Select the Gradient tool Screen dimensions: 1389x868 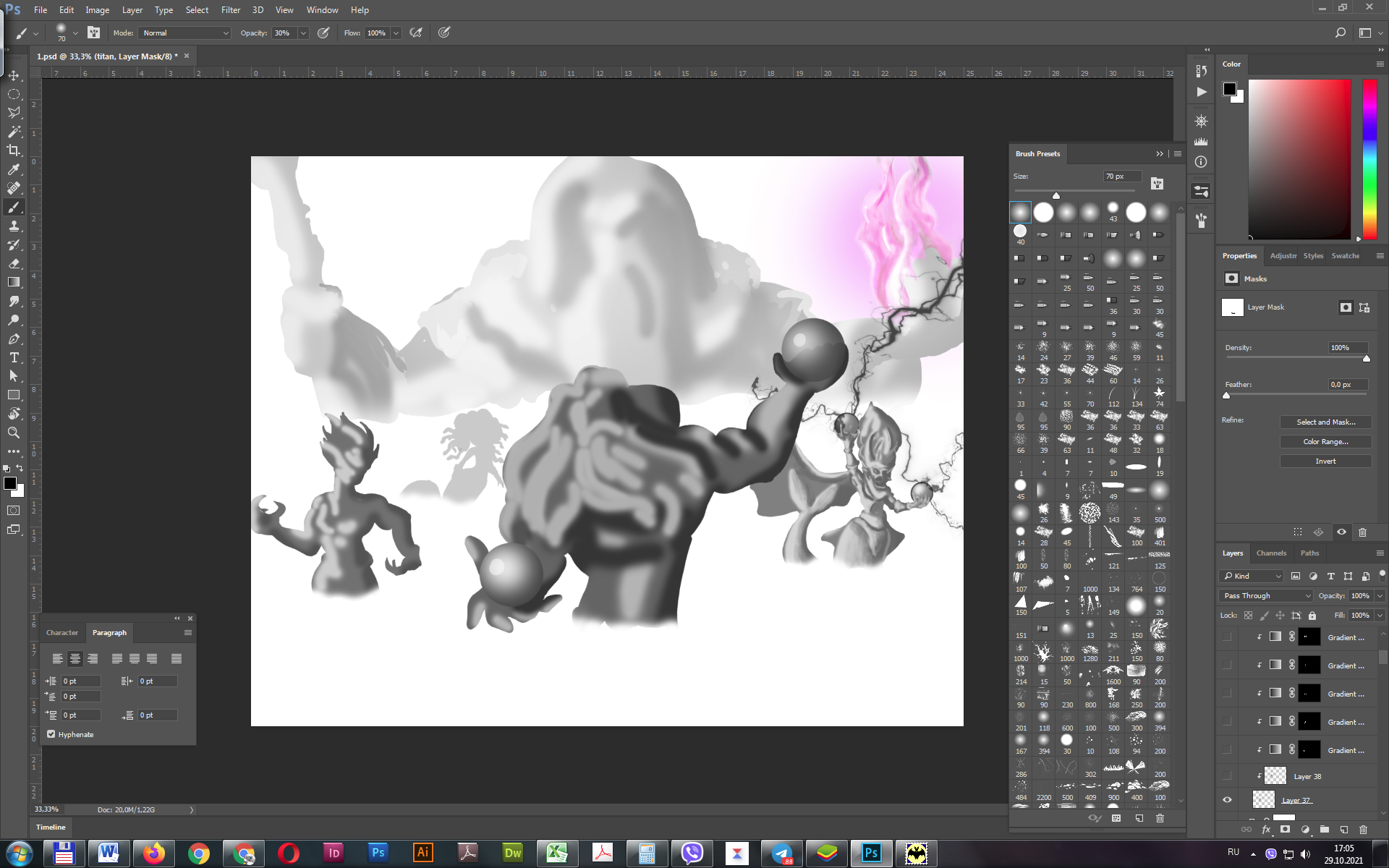[14, 282]
